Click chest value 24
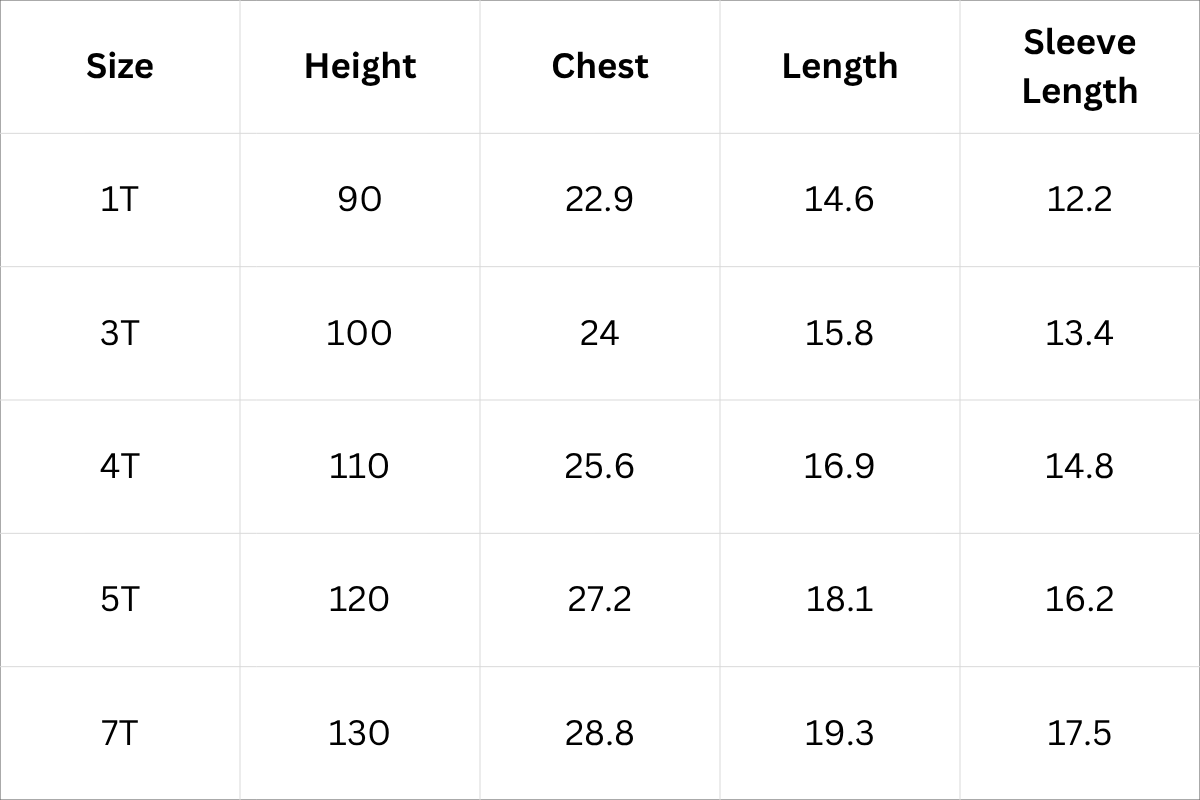 tap(600, 333)
